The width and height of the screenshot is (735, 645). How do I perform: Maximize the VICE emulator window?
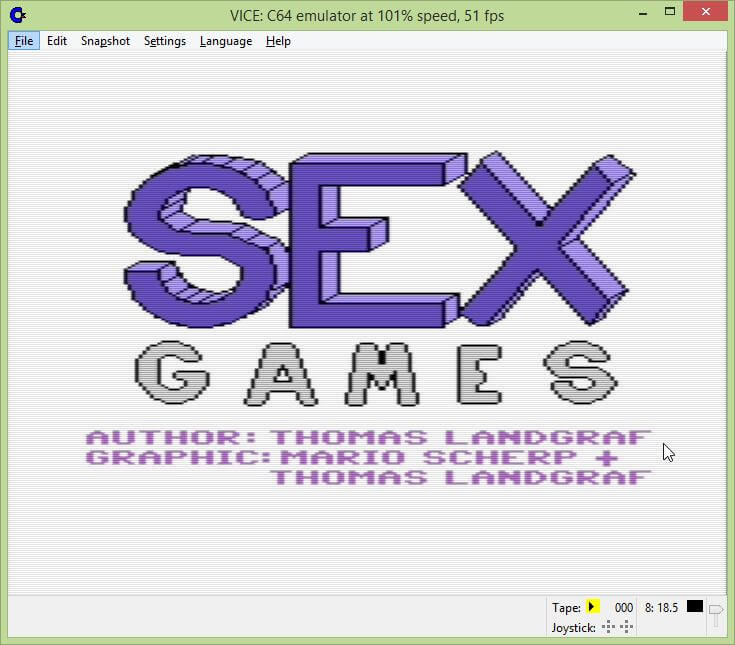point(670,12)
